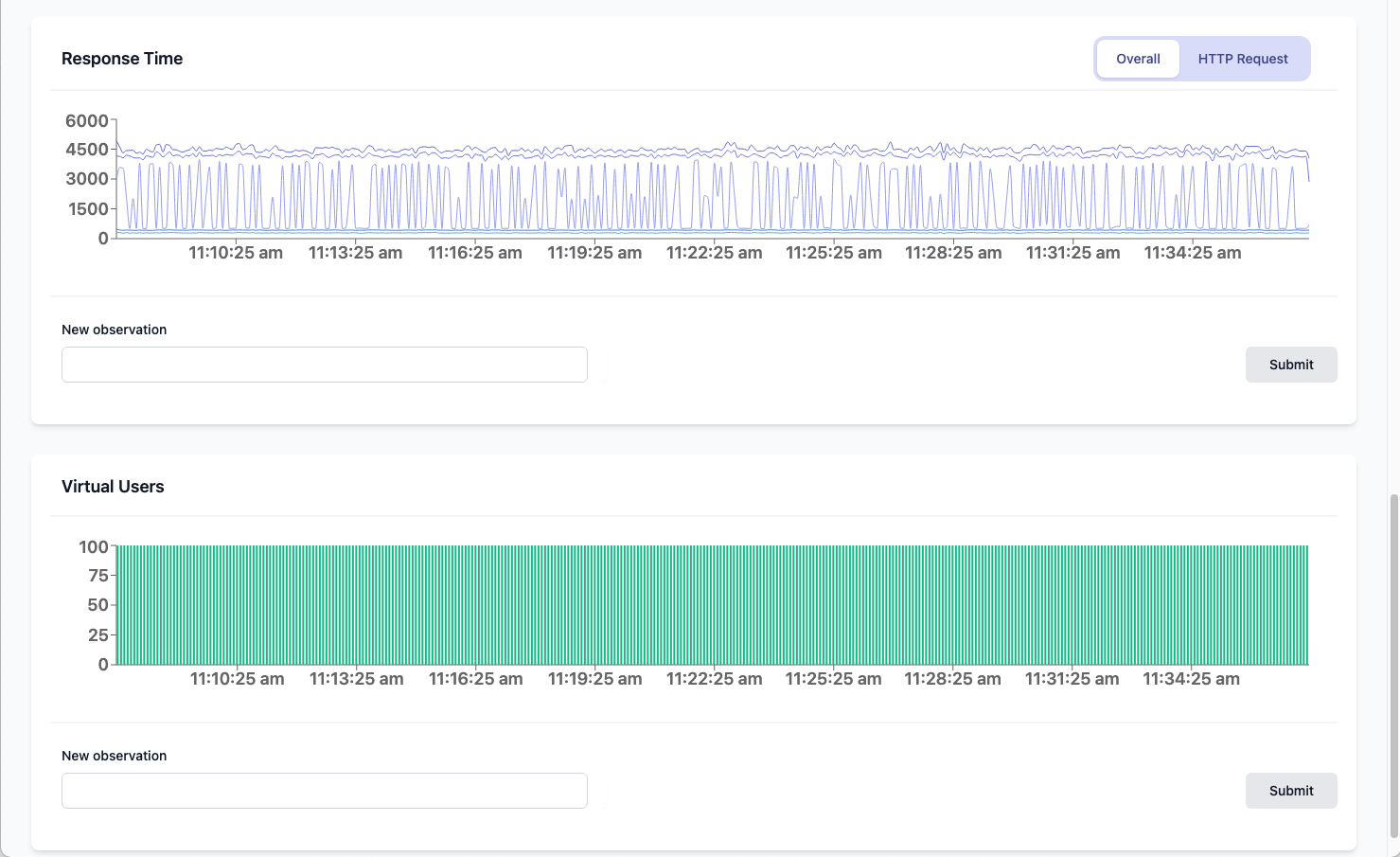The height and width of the screenshot is (857, 1400).
Task: Click the Response Time heading
Action: 122,59
